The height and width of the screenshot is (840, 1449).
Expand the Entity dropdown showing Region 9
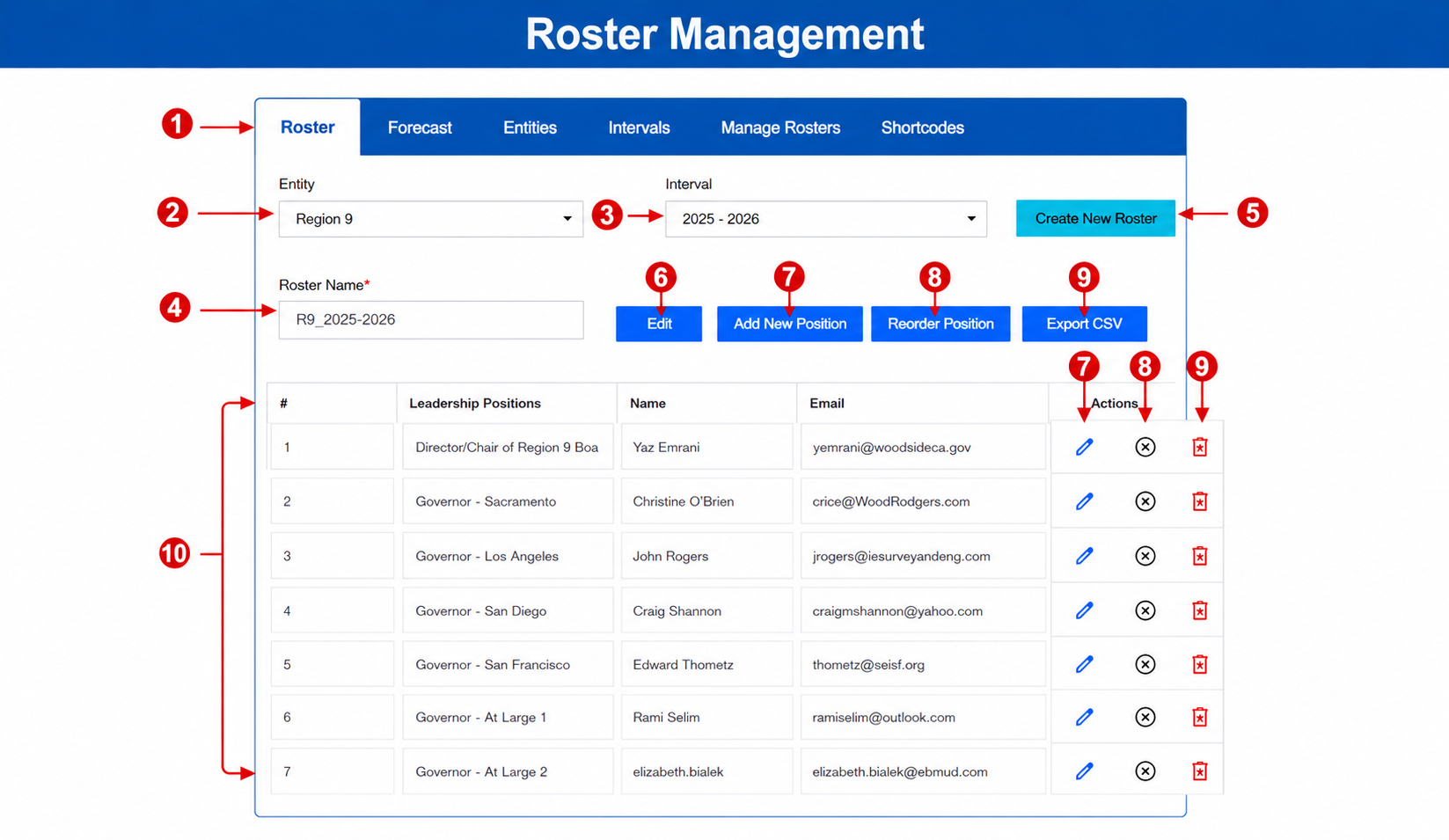click(x=431, y=219)
